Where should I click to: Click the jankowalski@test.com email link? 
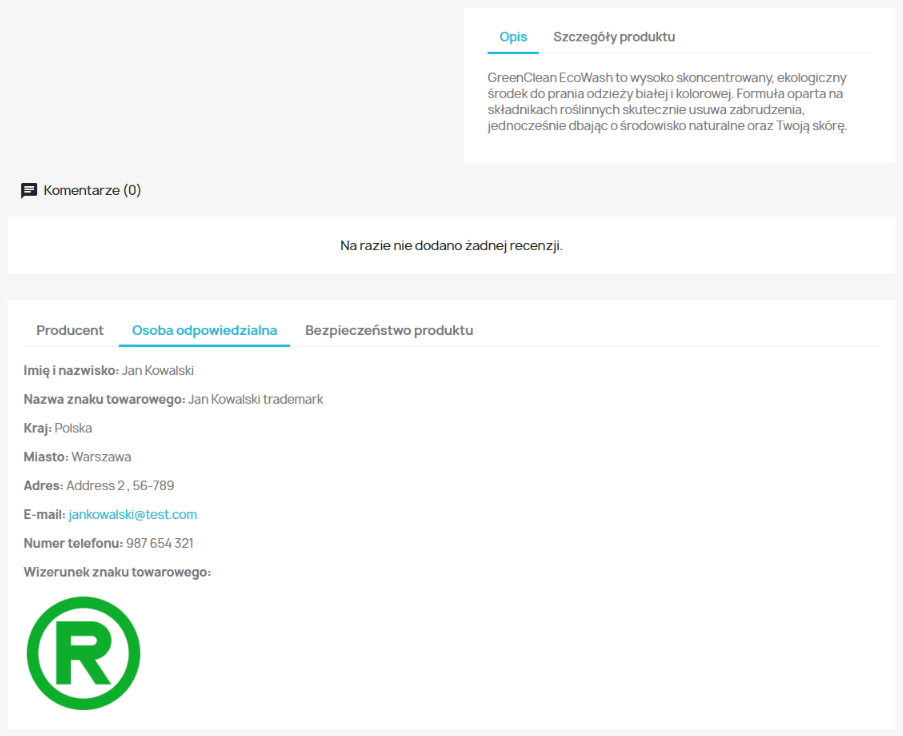pos(133,514)
